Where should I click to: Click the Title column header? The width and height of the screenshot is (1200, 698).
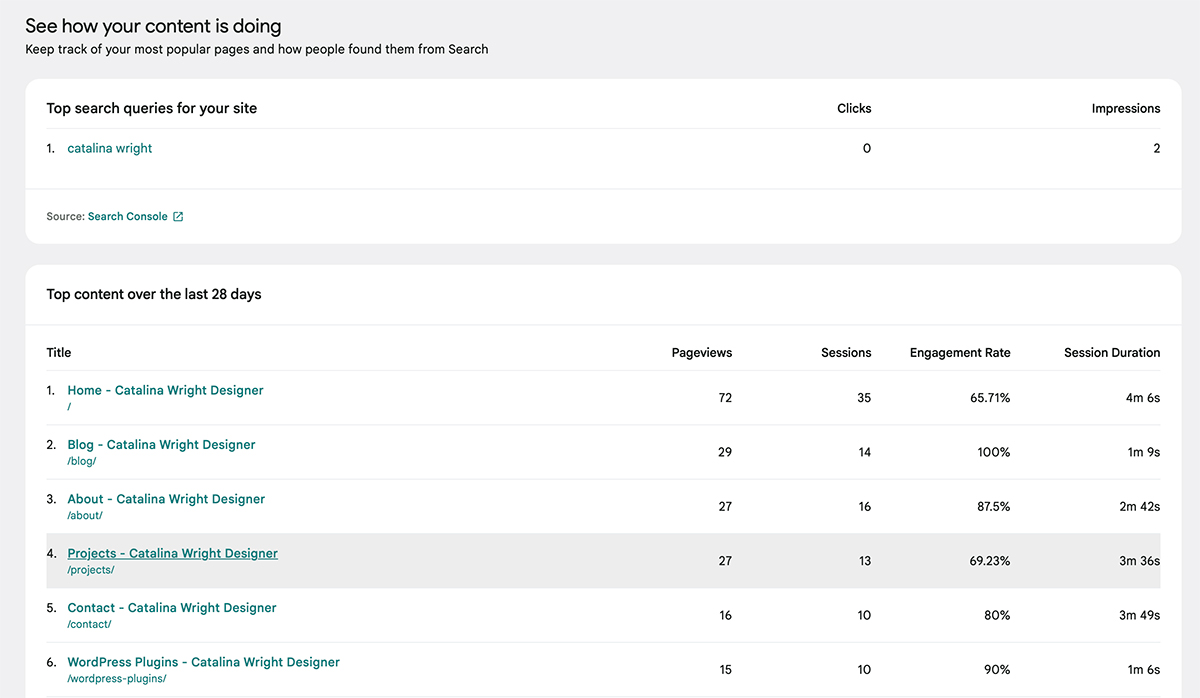pyautogui.click(x=59, y=353)
